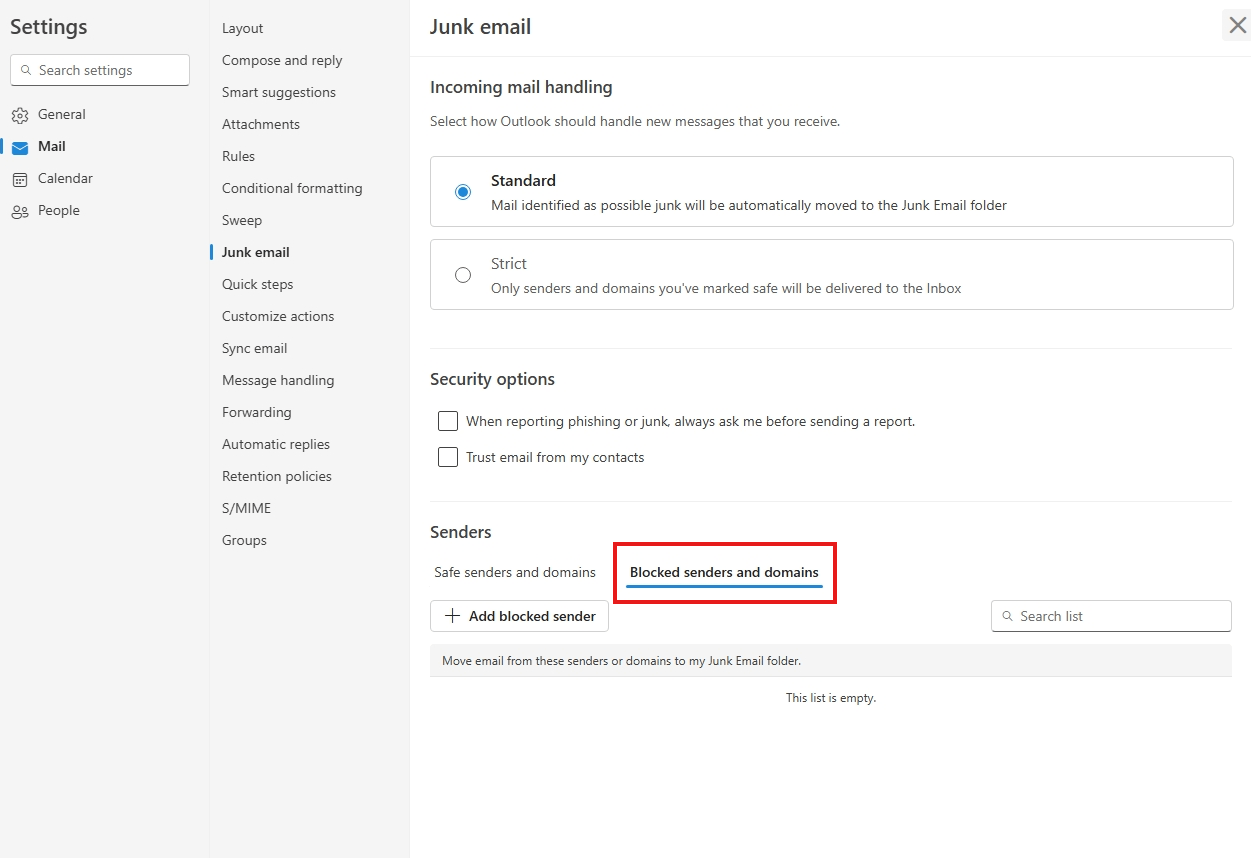Click the Senders heading
This screenshot has width=1251, height=858.
461,532
